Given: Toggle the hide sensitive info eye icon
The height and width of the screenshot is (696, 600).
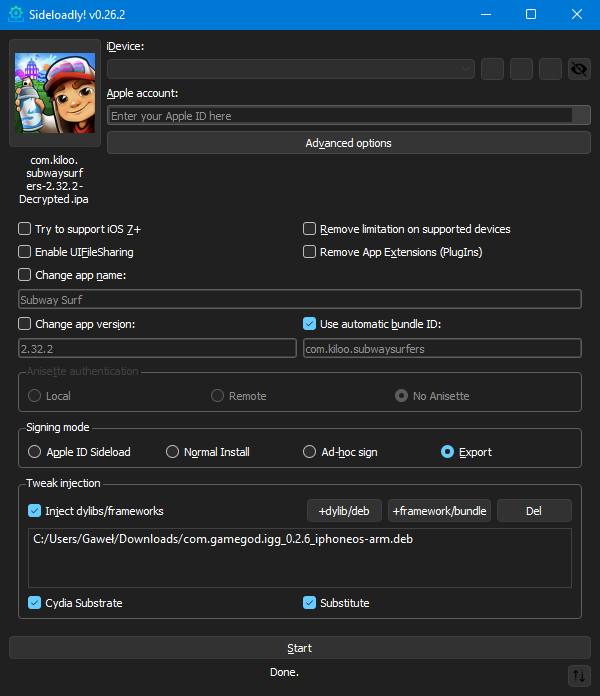Looking at the screenshot, I should (x=579, y=69).
